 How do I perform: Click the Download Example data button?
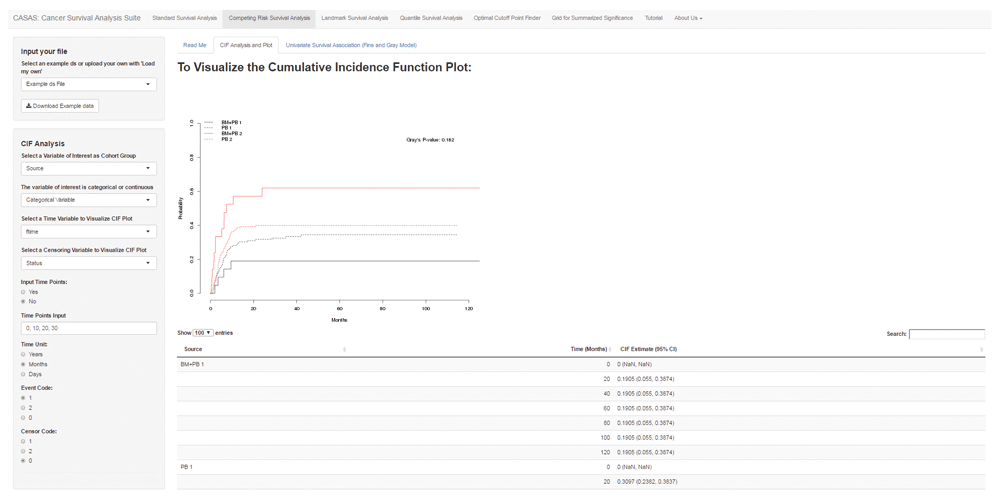(60, 106)
